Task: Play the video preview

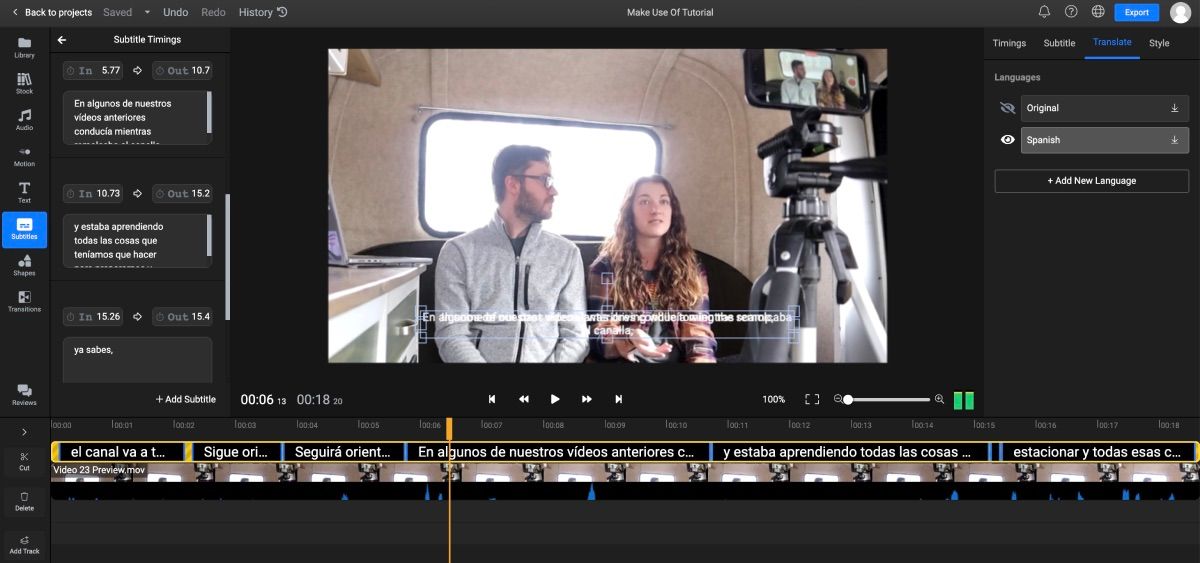Action: 555,399
